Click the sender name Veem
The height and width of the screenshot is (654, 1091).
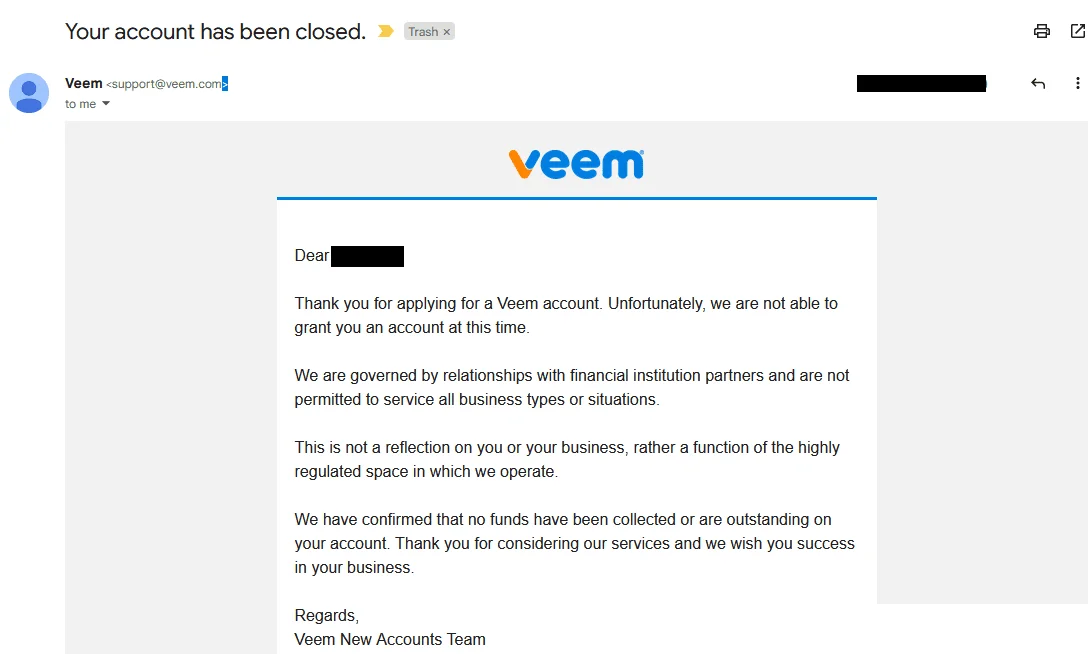click(83, 83)
